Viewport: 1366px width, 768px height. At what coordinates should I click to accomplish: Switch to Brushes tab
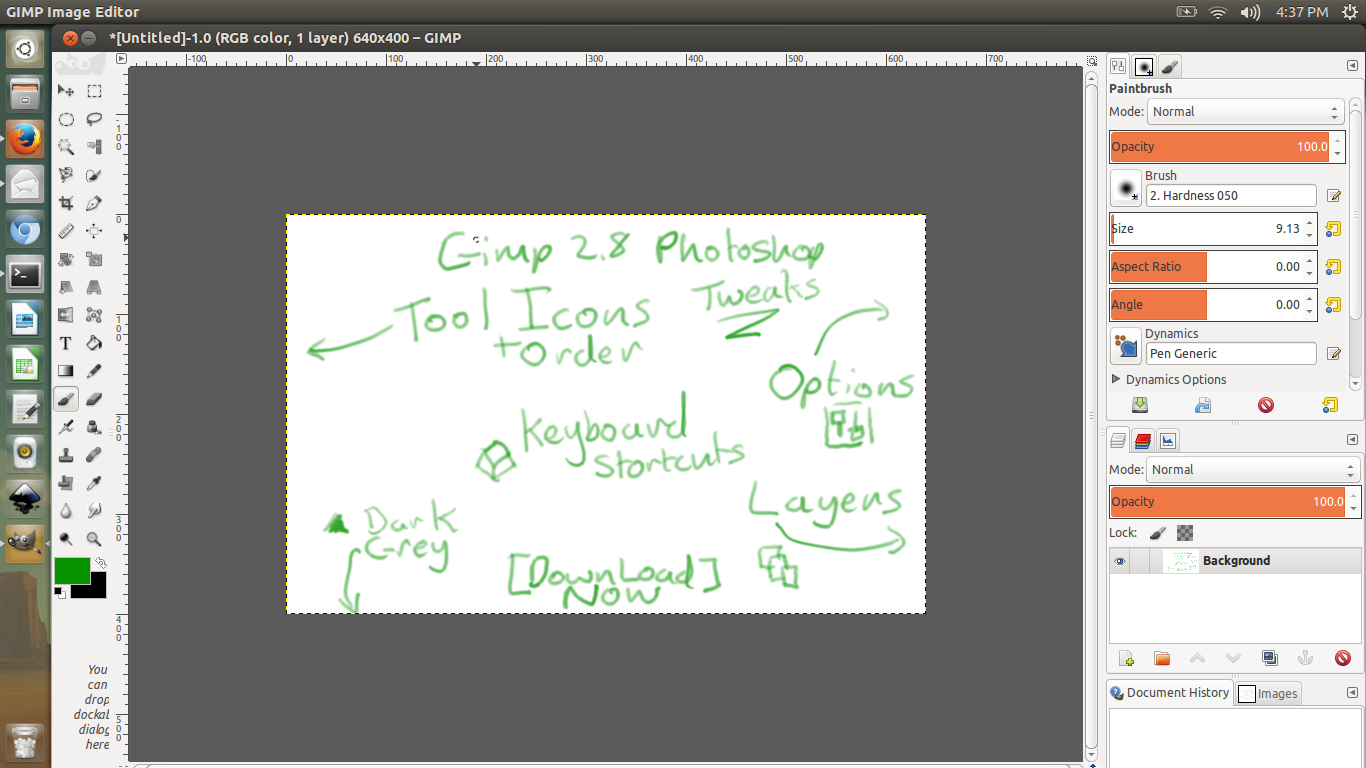(x=1144, y=66)
